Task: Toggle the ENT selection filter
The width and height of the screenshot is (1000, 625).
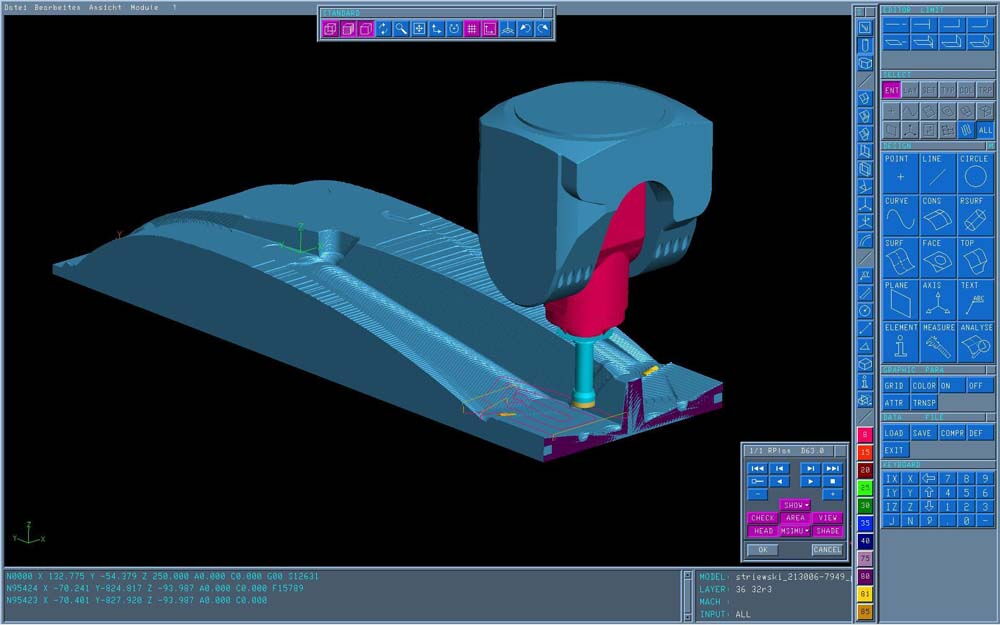Action: click(891, 90)
